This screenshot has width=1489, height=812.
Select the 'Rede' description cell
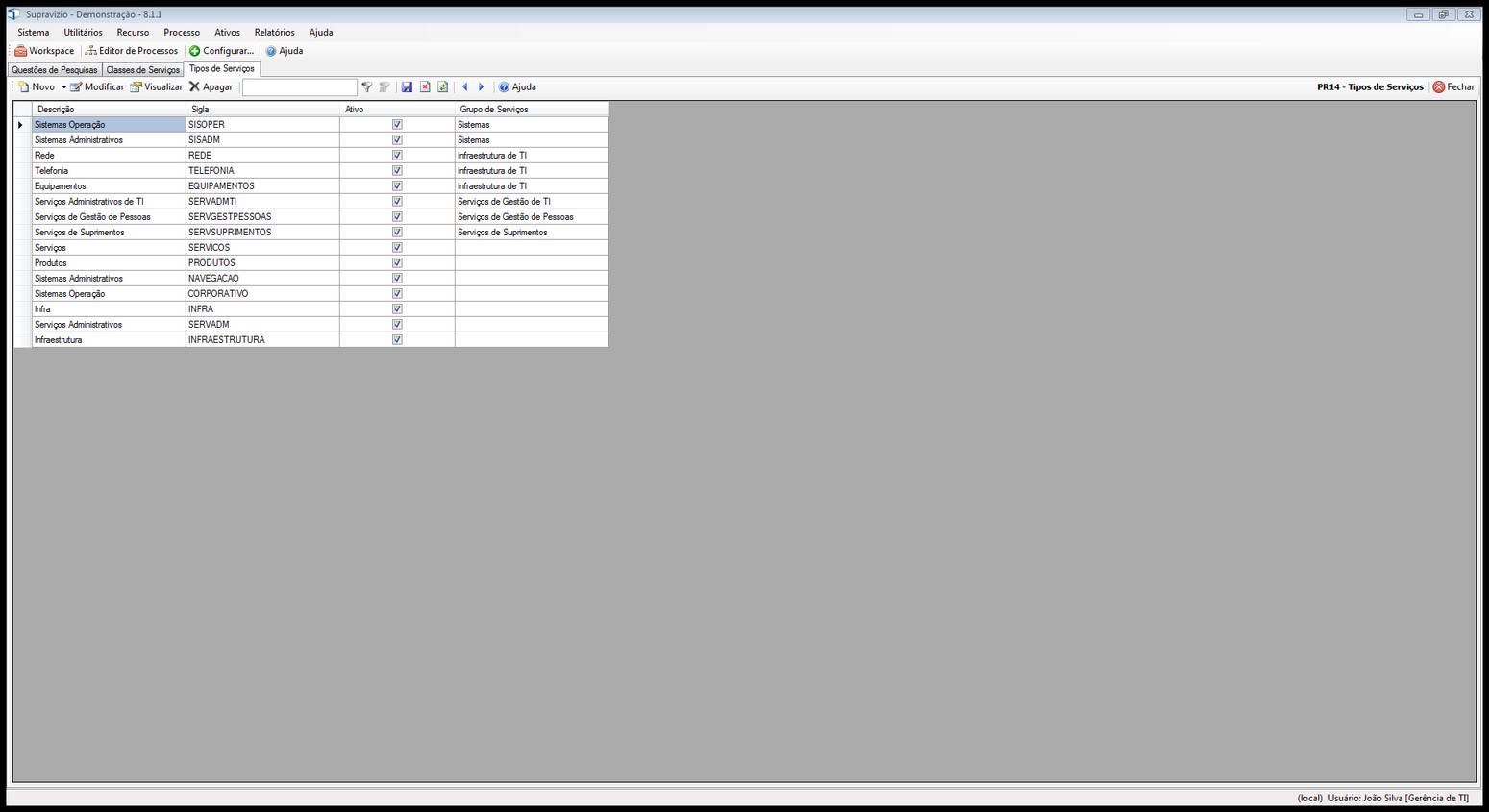109,156
